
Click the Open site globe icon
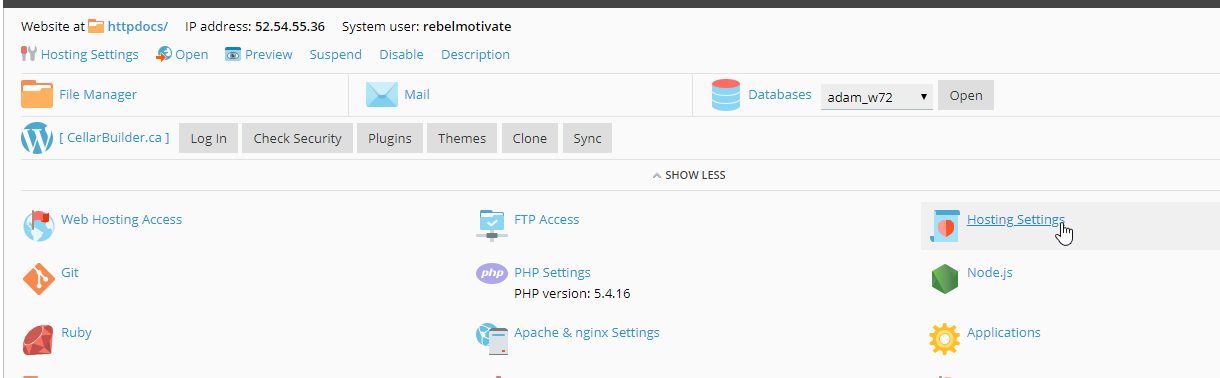(164, 54)
